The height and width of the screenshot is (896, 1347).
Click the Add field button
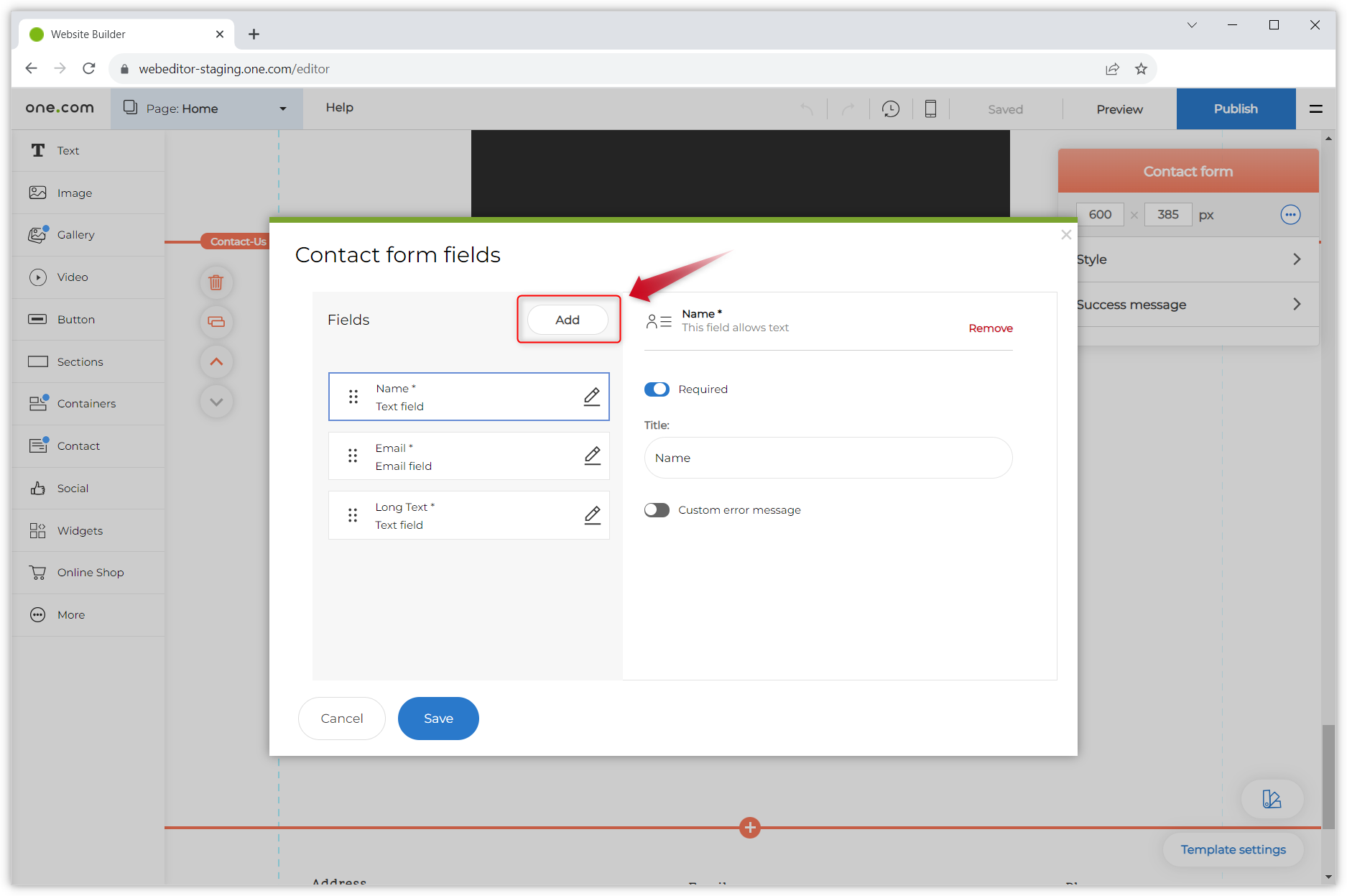(x=568, y=320)
